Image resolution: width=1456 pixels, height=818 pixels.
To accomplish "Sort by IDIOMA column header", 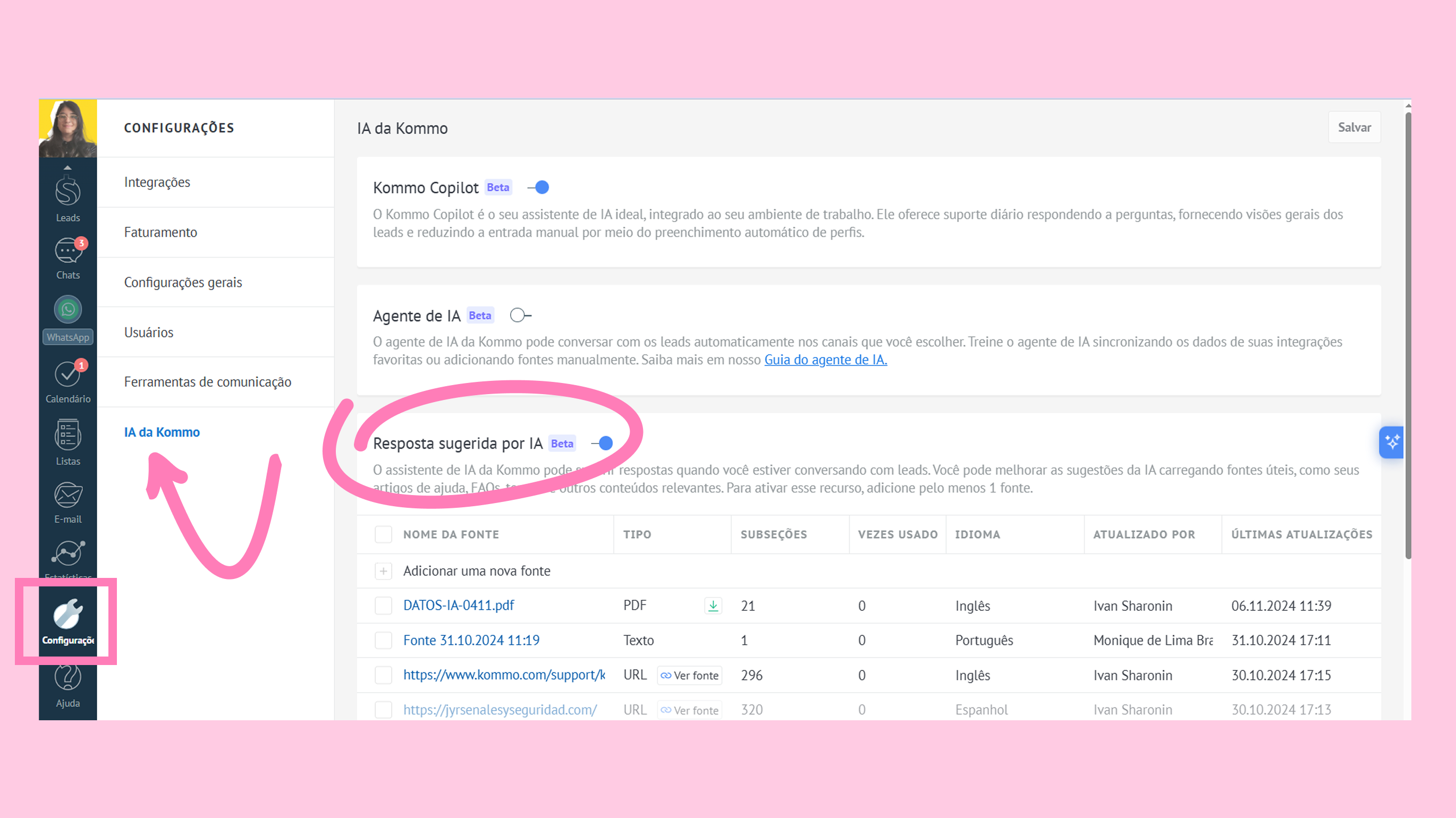I will coord(977,534).
